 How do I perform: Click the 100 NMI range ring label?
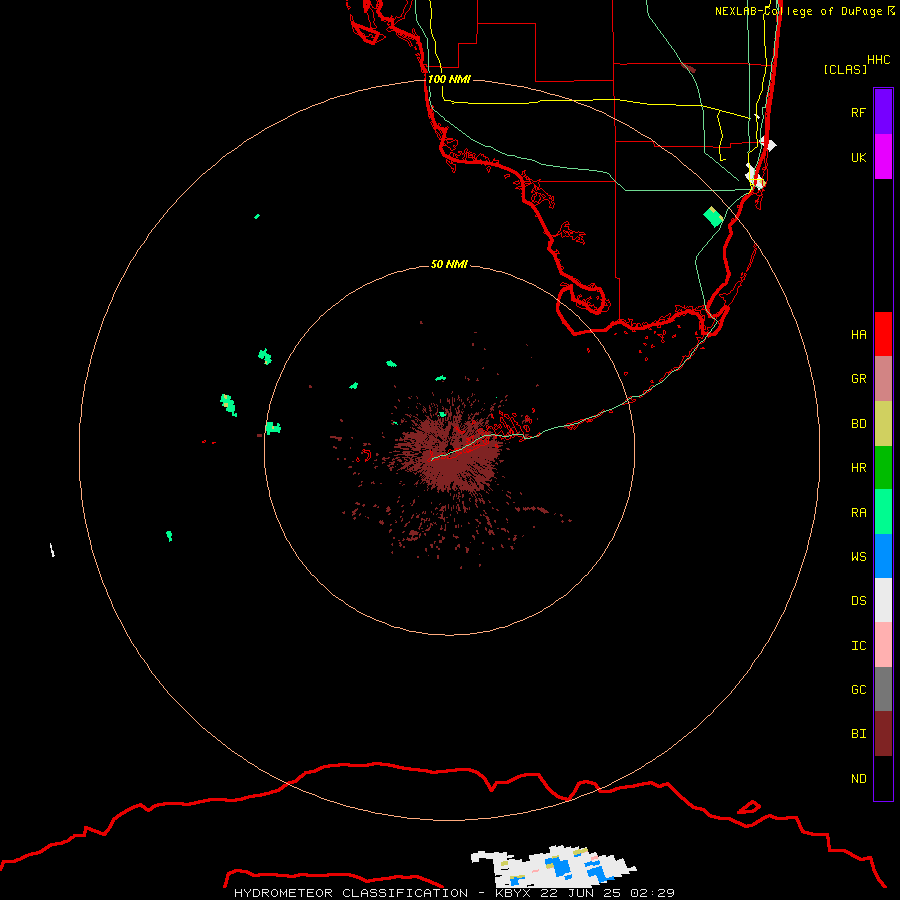pyautogui.click(x=449, y=79)
